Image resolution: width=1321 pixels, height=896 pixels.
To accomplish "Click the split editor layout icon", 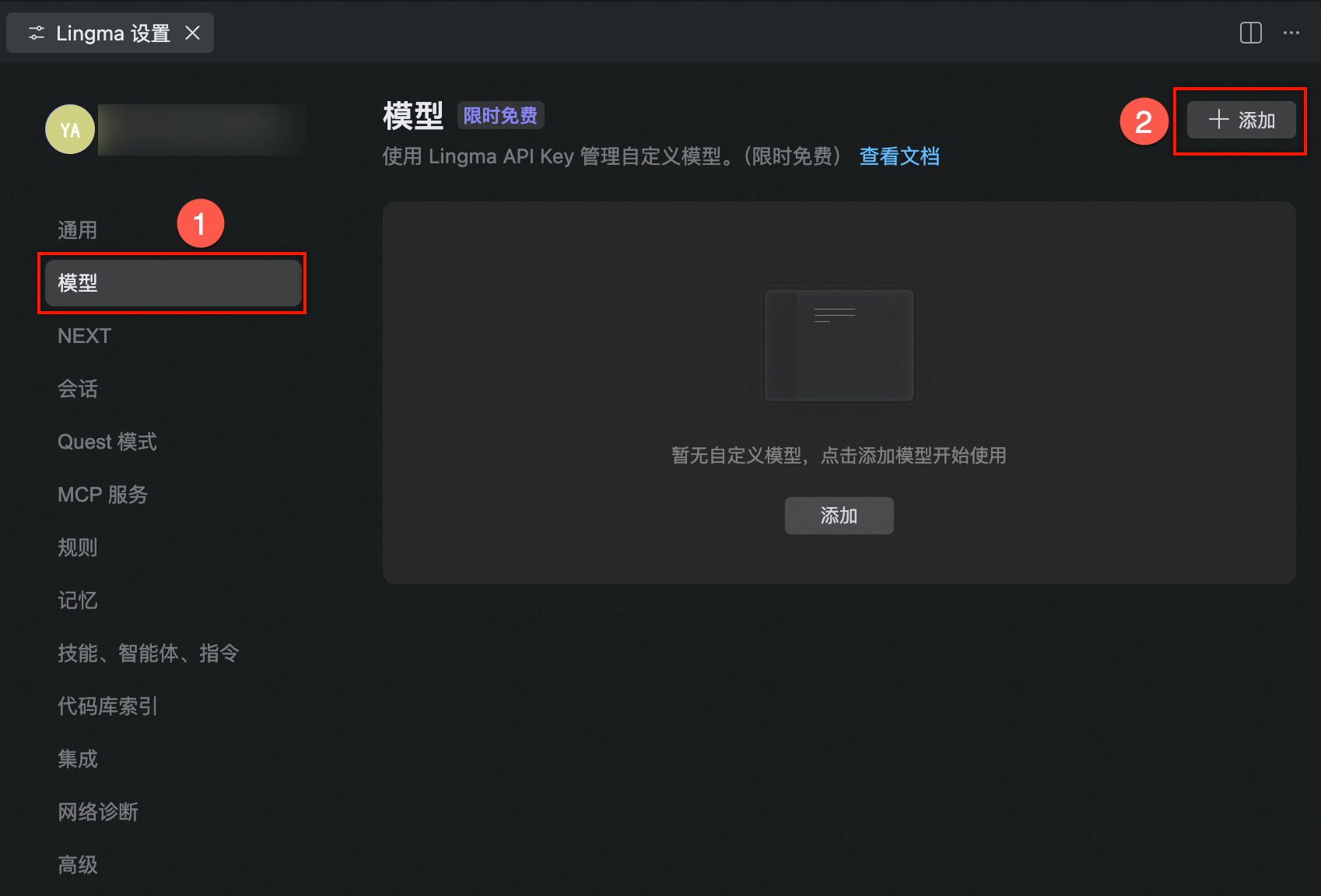I will click(x=1250, y=33).
